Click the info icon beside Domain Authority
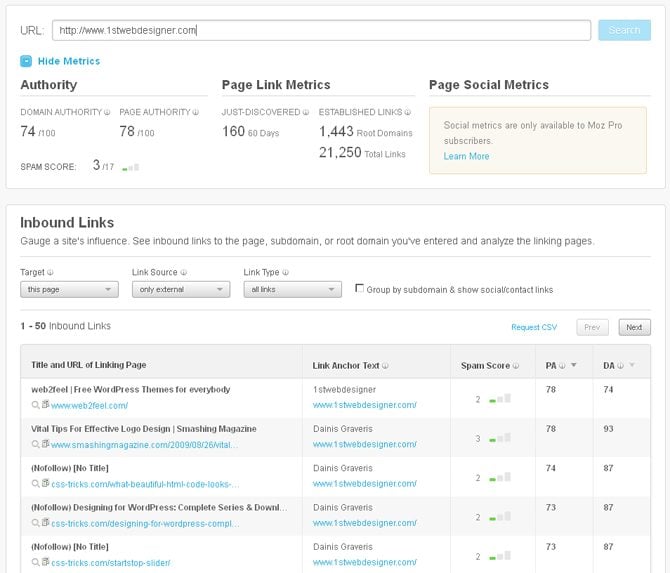 (x=109, y=112)
